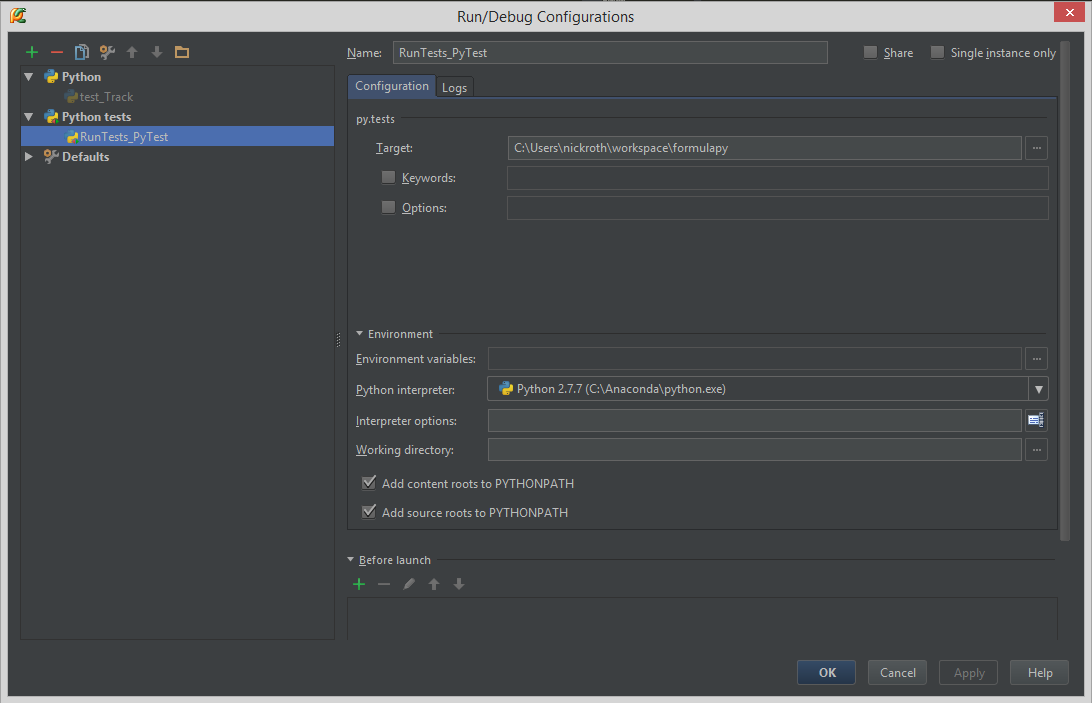
Task: Browse for the Target path
Action: coord(1036,148)
